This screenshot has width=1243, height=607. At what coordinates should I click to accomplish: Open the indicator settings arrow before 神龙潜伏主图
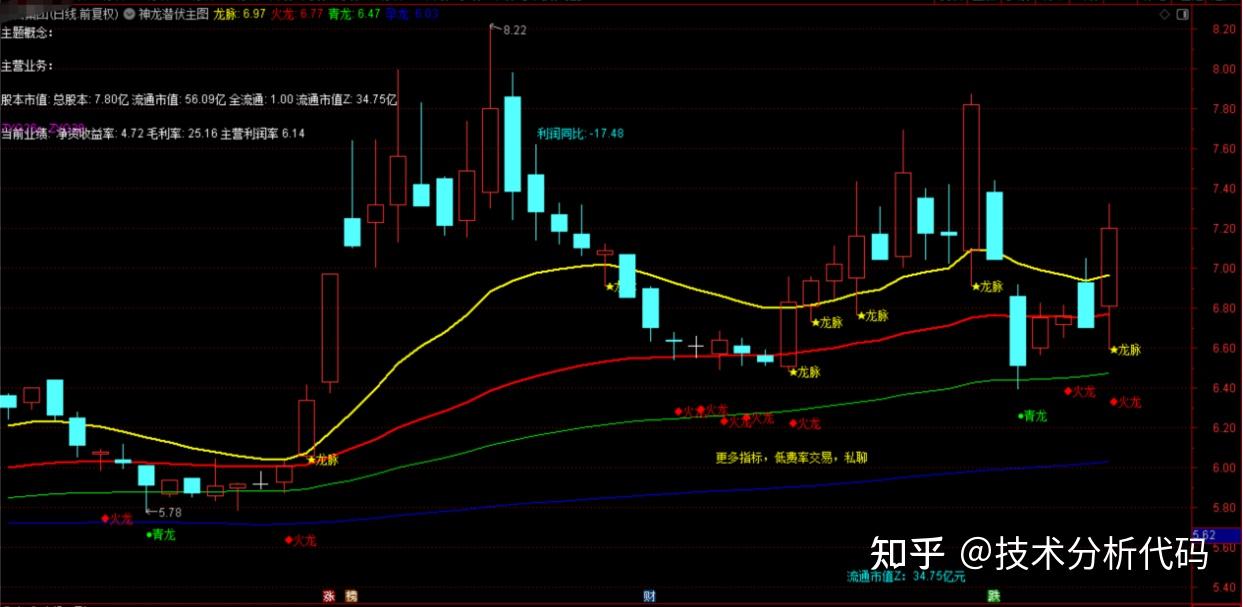coord(127,15)
